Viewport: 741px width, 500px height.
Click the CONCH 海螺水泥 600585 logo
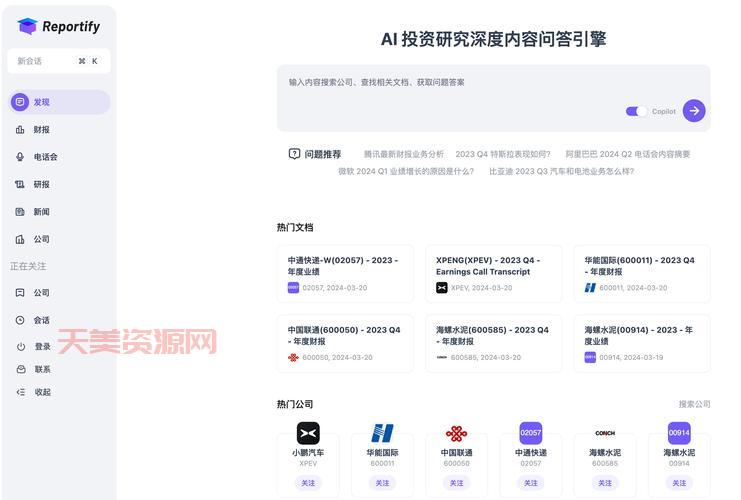pos(605,433)
